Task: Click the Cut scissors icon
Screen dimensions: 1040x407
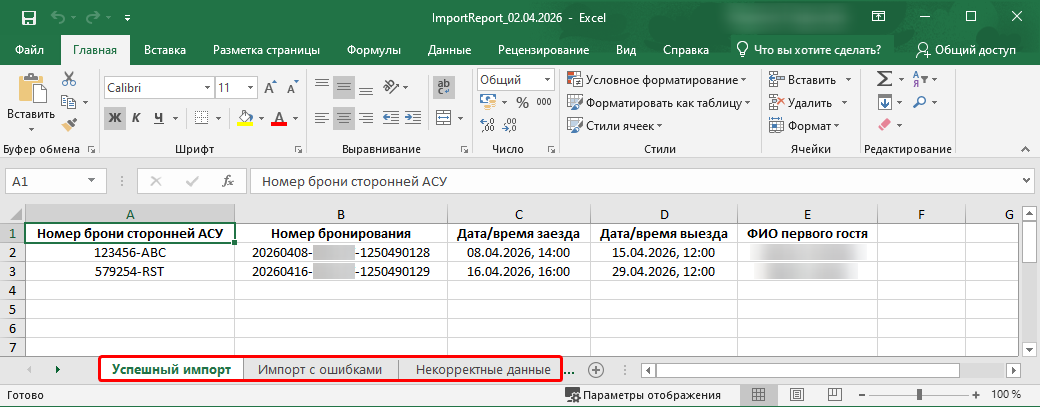Action: (69, 80)
